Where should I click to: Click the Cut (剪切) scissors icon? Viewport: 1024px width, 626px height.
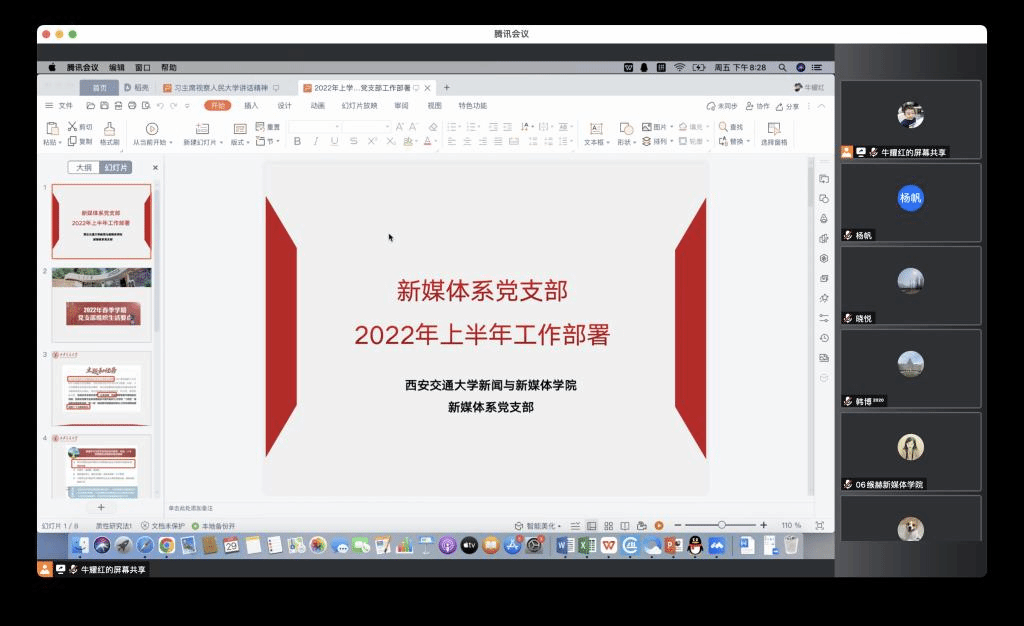[73, 127]
